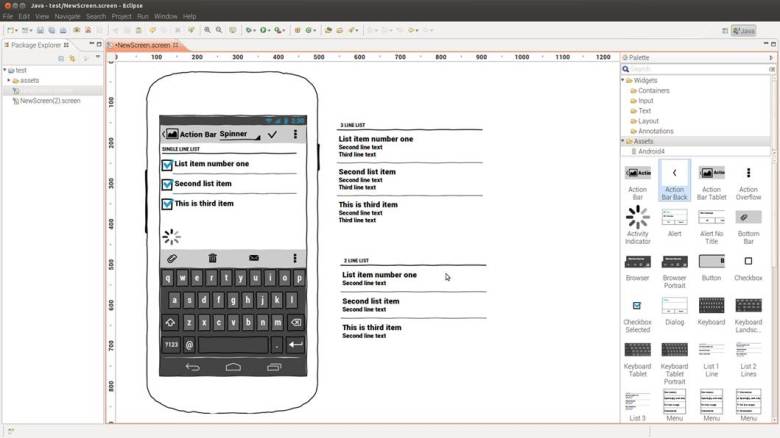Open the Navigate menu
Image resolution: width=780 pixels, height=438 pixels.
[x=68, y=17]
